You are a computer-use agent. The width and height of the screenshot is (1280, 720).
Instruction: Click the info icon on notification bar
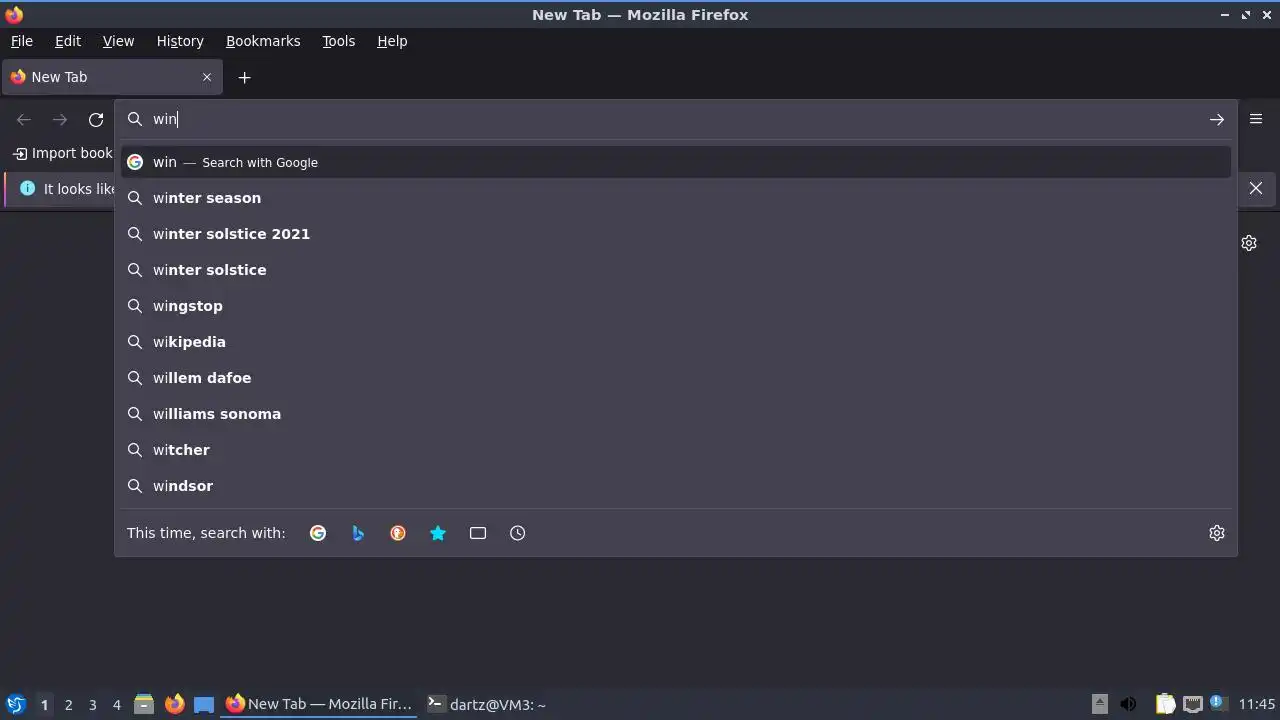27,188
